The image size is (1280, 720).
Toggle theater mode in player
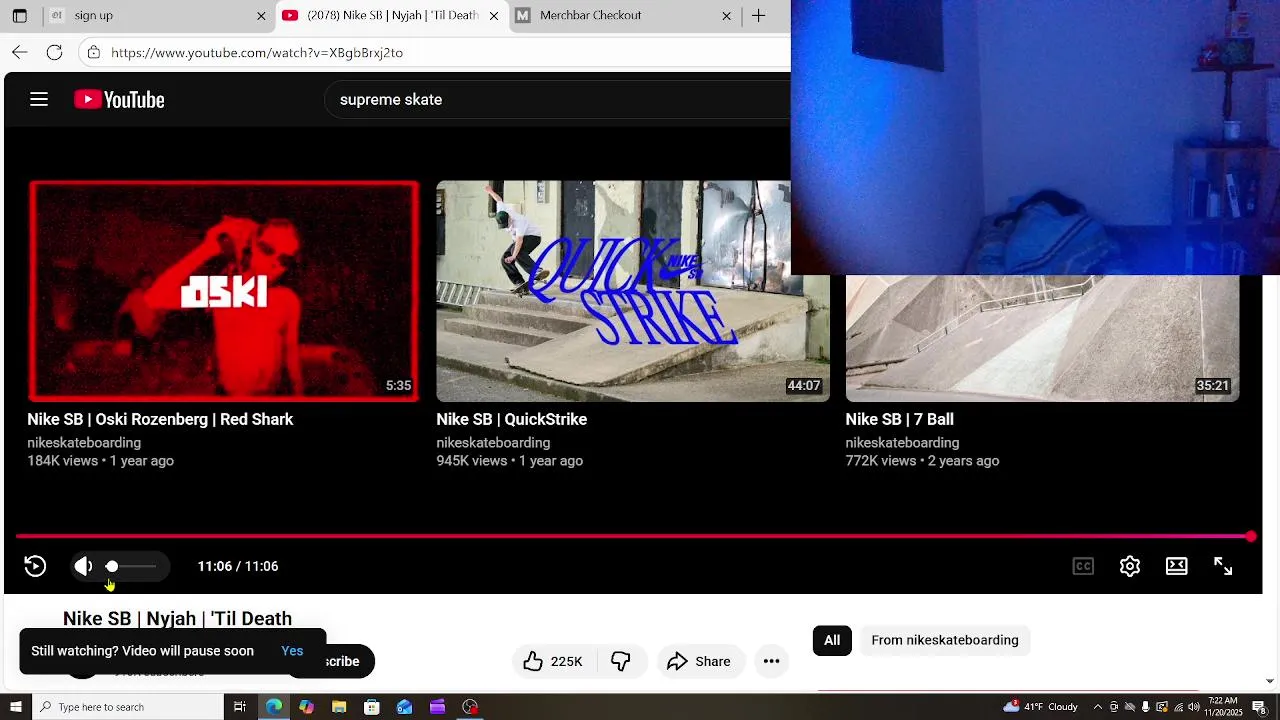click(1177, 566)
